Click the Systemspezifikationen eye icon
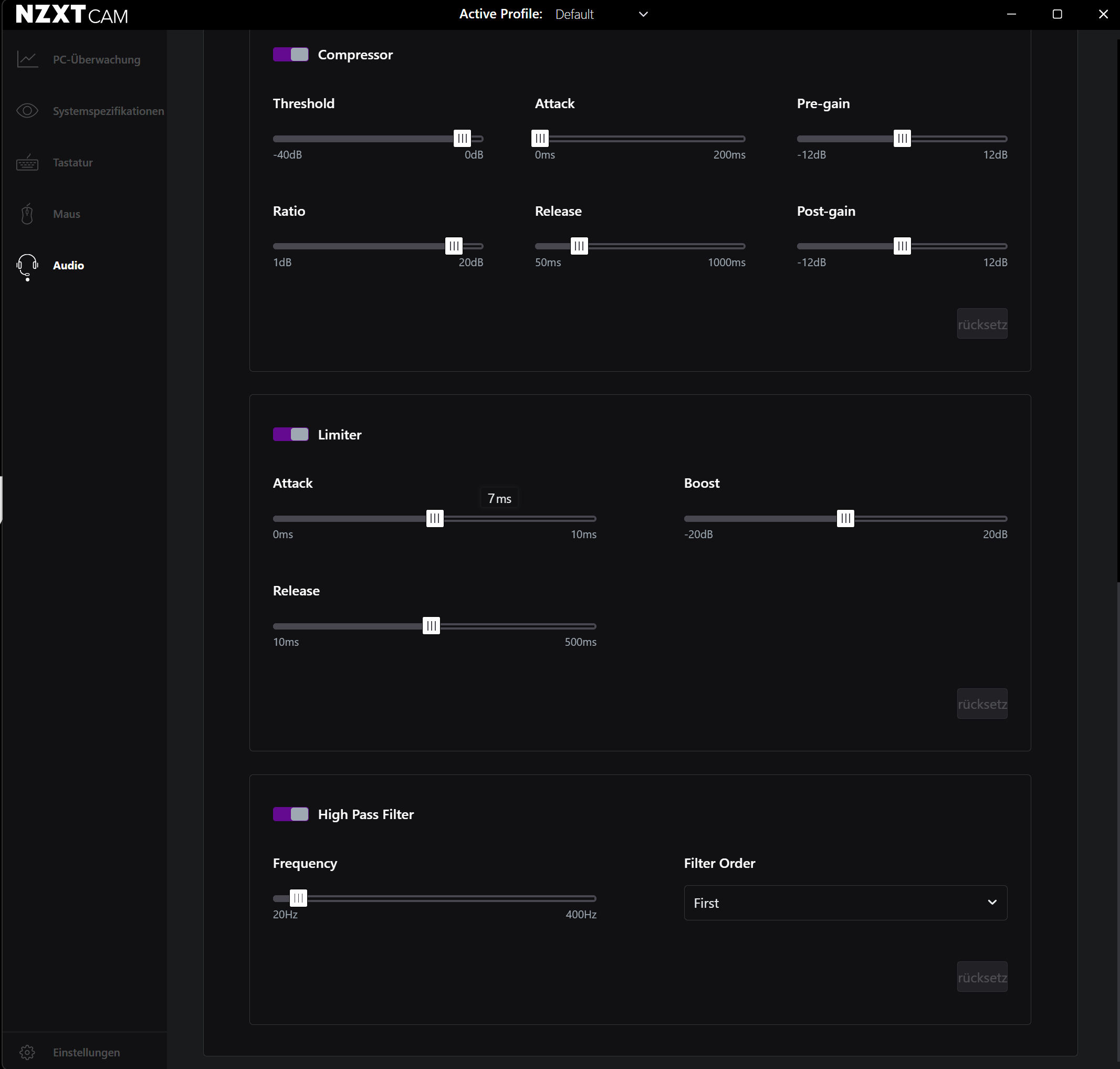The width and height of the screenshot is (1120, 1069). pos(27,111)
